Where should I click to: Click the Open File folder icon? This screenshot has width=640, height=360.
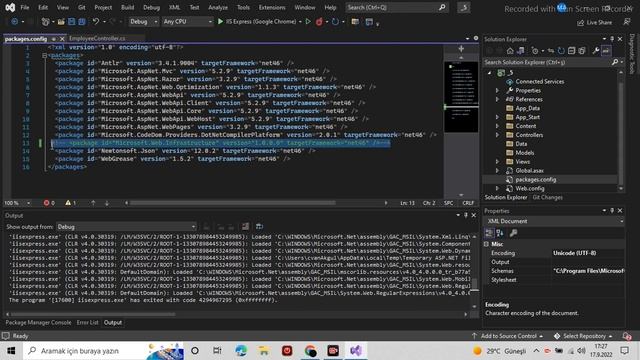point(61,22)
